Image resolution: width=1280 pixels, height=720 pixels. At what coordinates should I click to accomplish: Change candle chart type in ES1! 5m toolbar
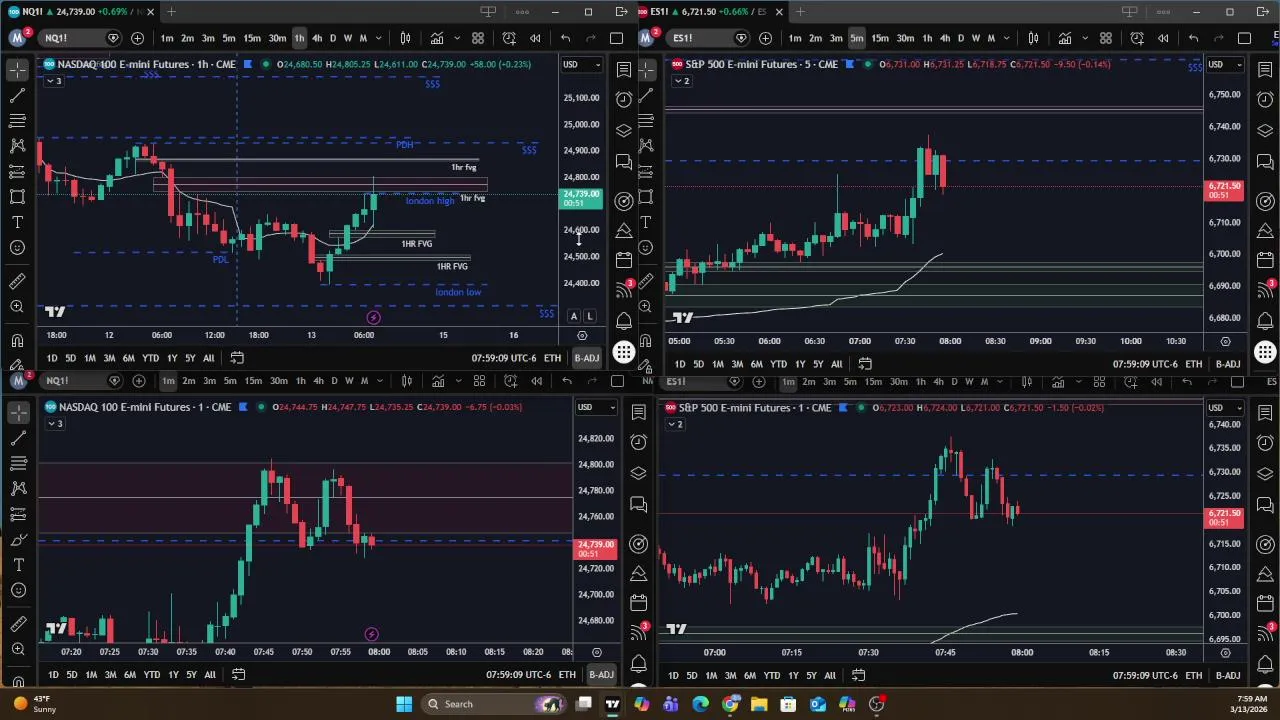pyautogui.click(x=1033, y=38)
